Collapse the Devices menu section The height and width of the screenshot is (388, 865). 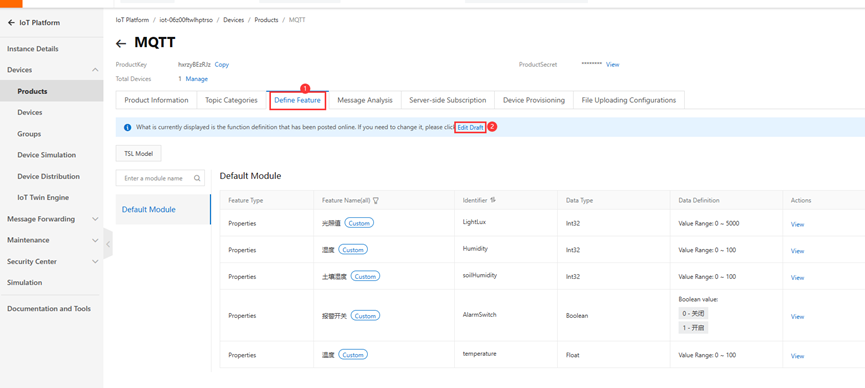tap(95, 70)
